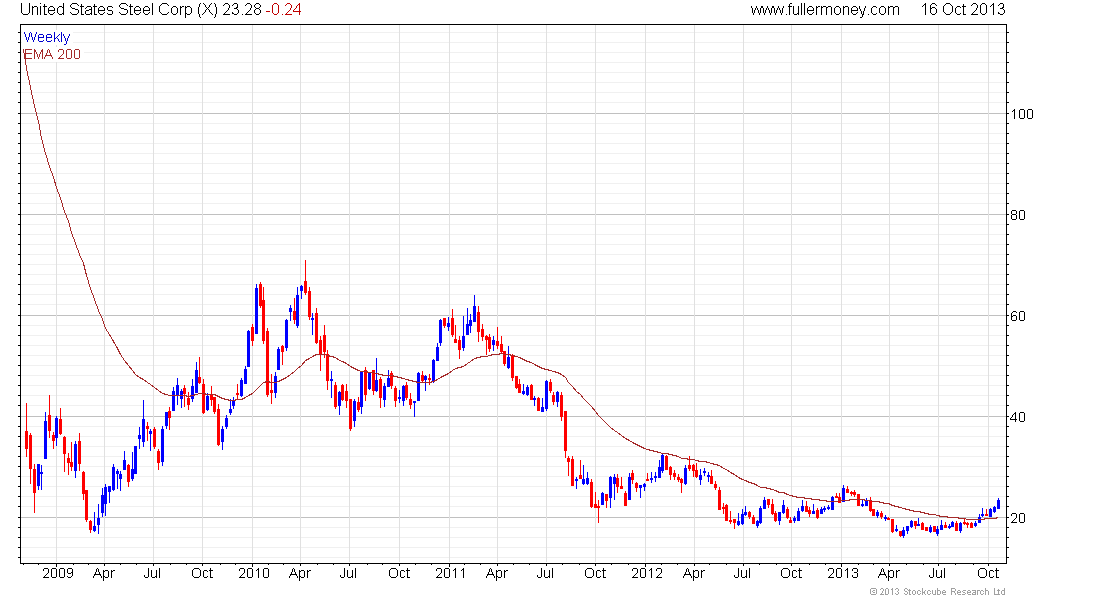This screenshot has width=1100, height=600.
Task: Click the 2012 year label on time axis
Action: (x=647, y=573)
